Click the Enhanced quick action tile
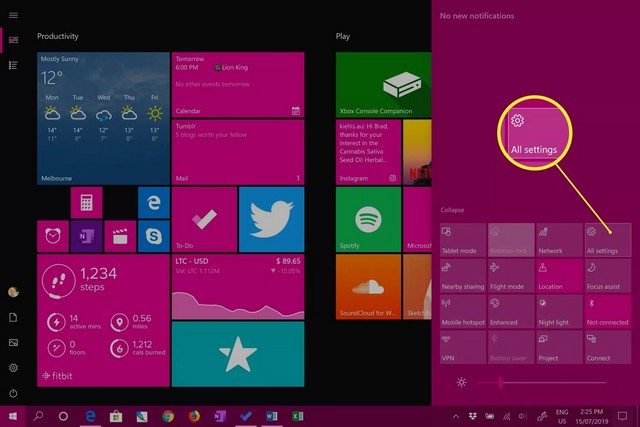Screen dimensions: 640x427 [x=511, y=311]
